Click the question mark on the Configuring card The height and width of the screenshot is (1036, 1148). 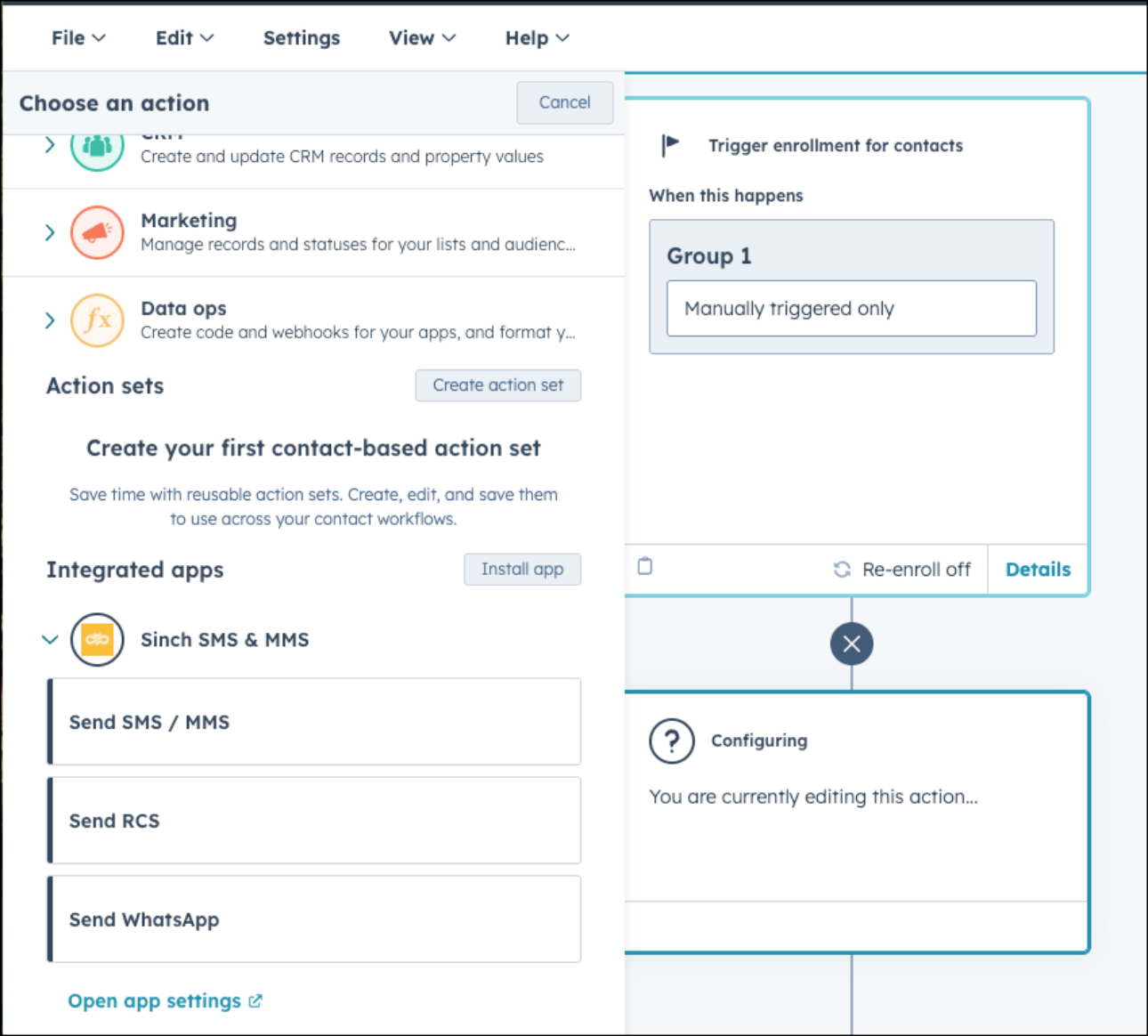click(672, 740)
